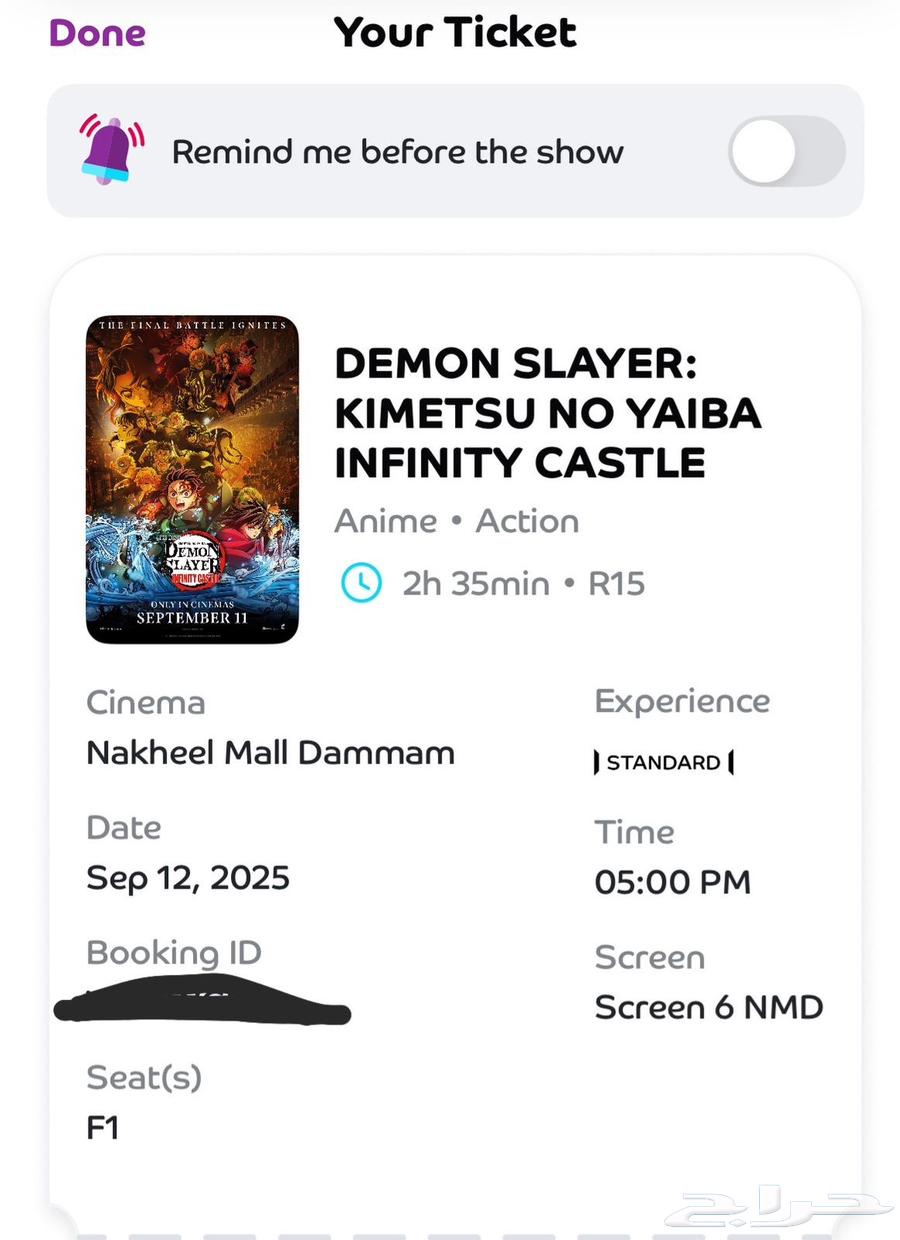Screen dimensions: 900x1240
Task: Click the R15 rating label
Action: (x=618, y=583)
